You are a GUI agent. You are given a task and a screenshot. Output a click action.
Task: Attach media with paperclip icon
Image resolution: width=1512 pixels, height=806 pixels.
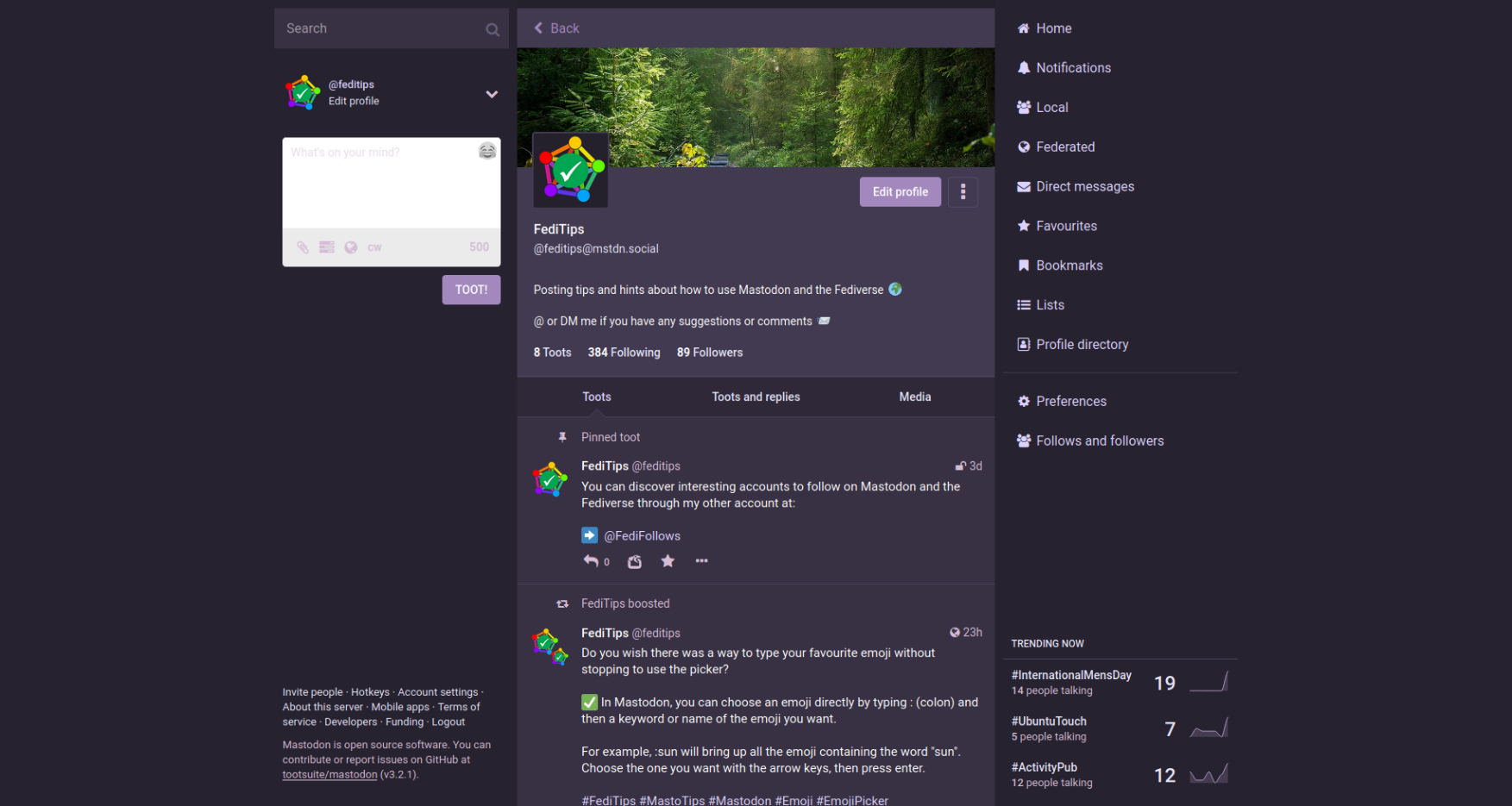[303, 247]
